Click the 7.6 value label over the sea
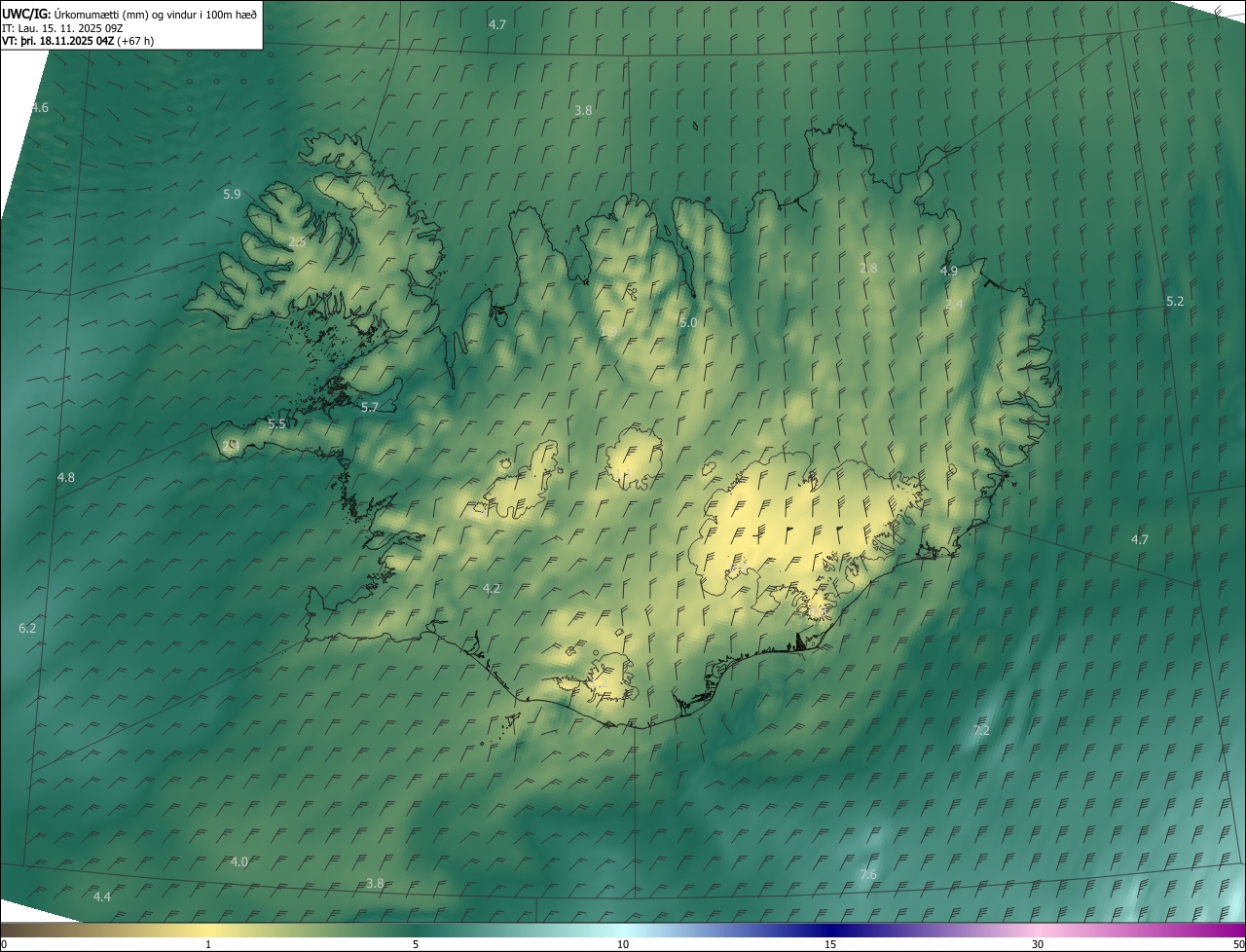Screen dimensions: 1246x952 tap(868, 875)
